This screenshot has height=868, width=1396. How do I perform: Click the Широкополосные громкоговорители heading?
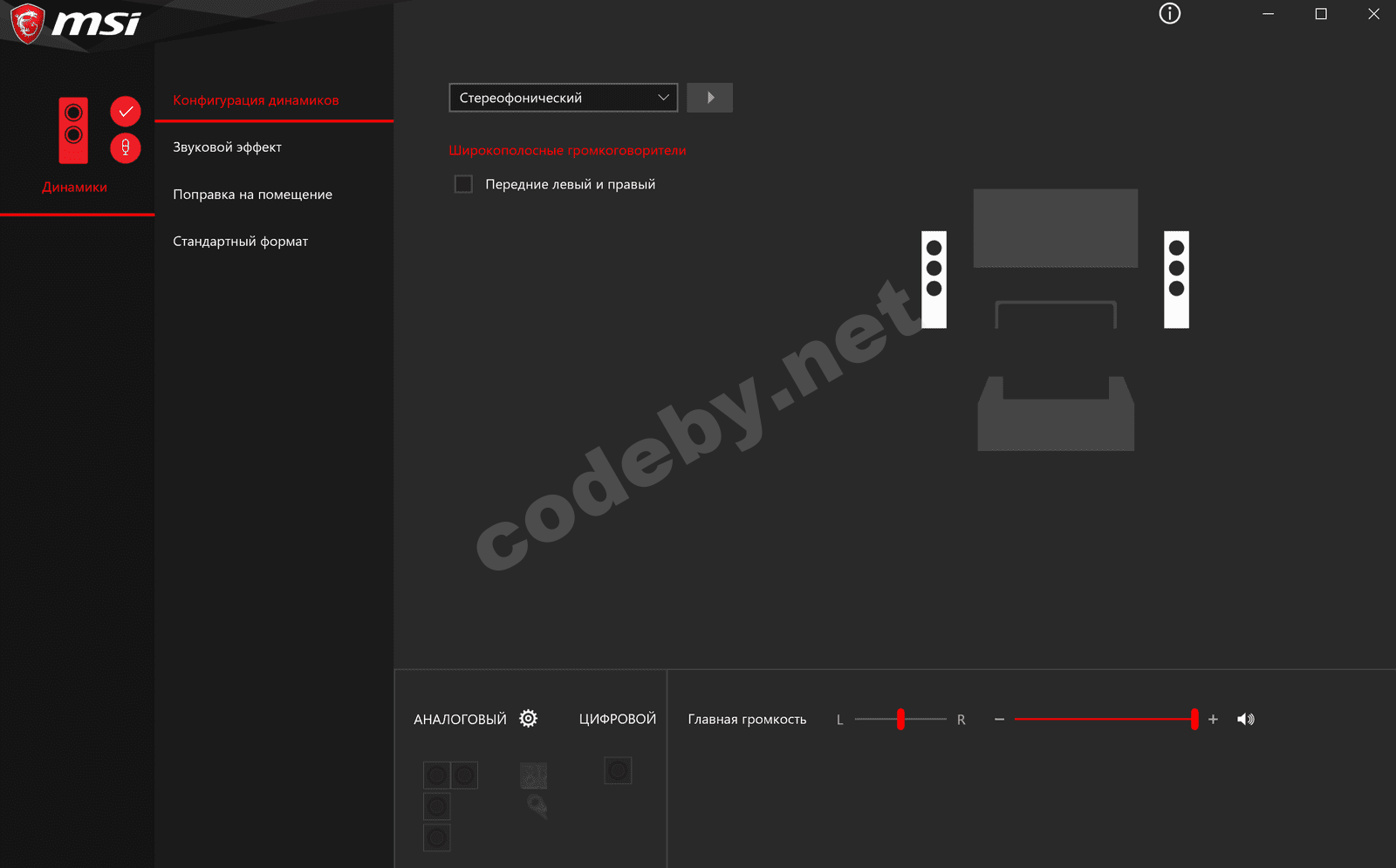[x=567, y=150]
